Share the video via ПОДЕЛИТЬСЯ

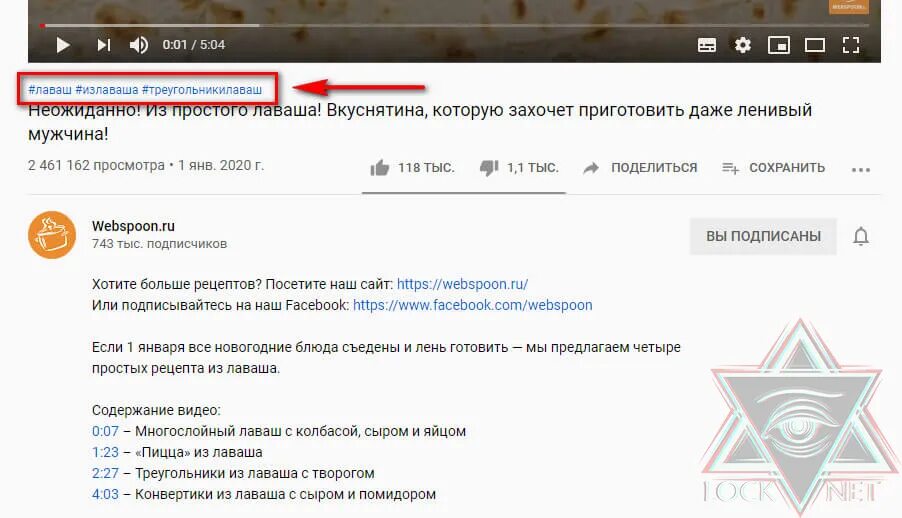click(640, 168)
